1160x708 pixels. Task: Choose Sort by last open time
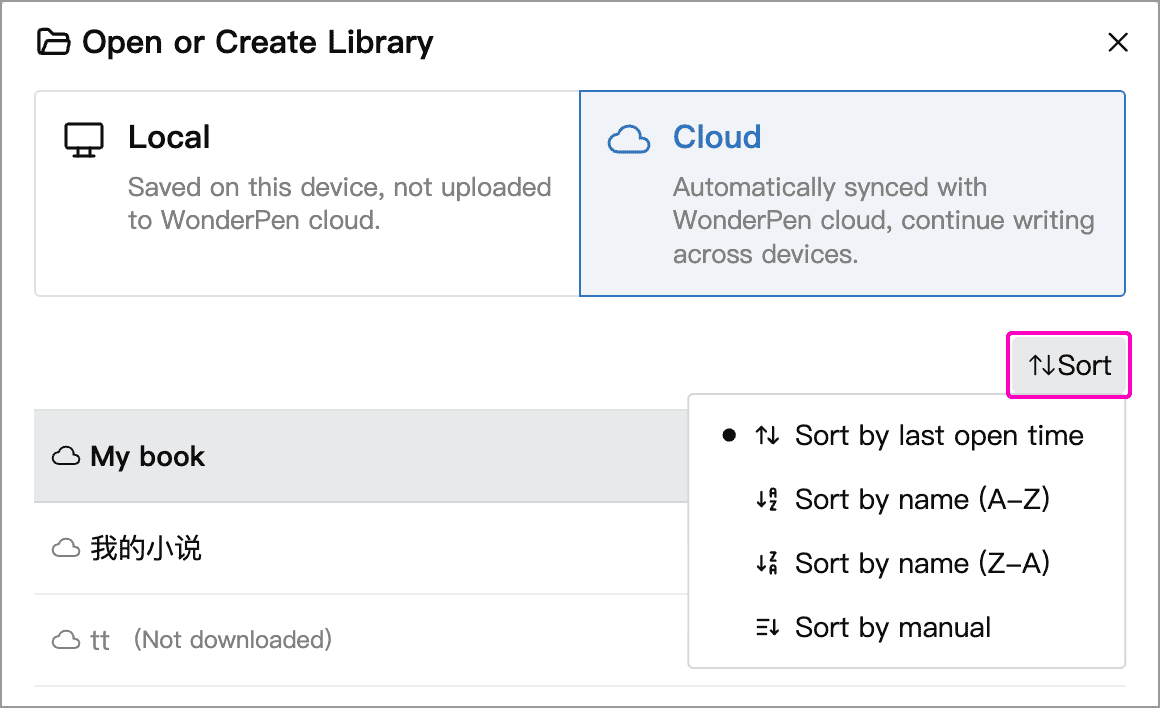pos(906,436)
